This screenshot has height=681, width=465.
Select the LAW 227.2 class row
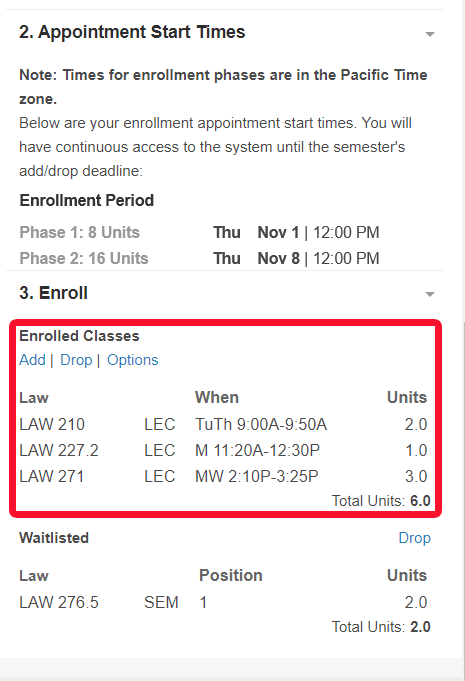223,450
